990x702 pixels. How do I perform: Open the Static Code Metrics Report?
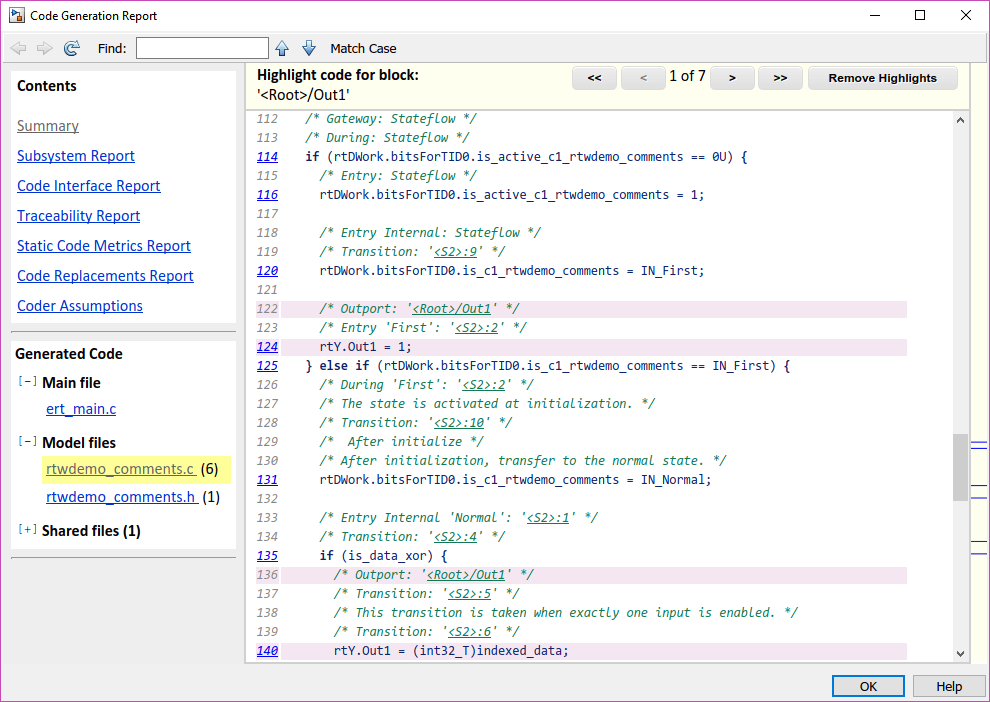pyautogui.click(x=103, y=246)
